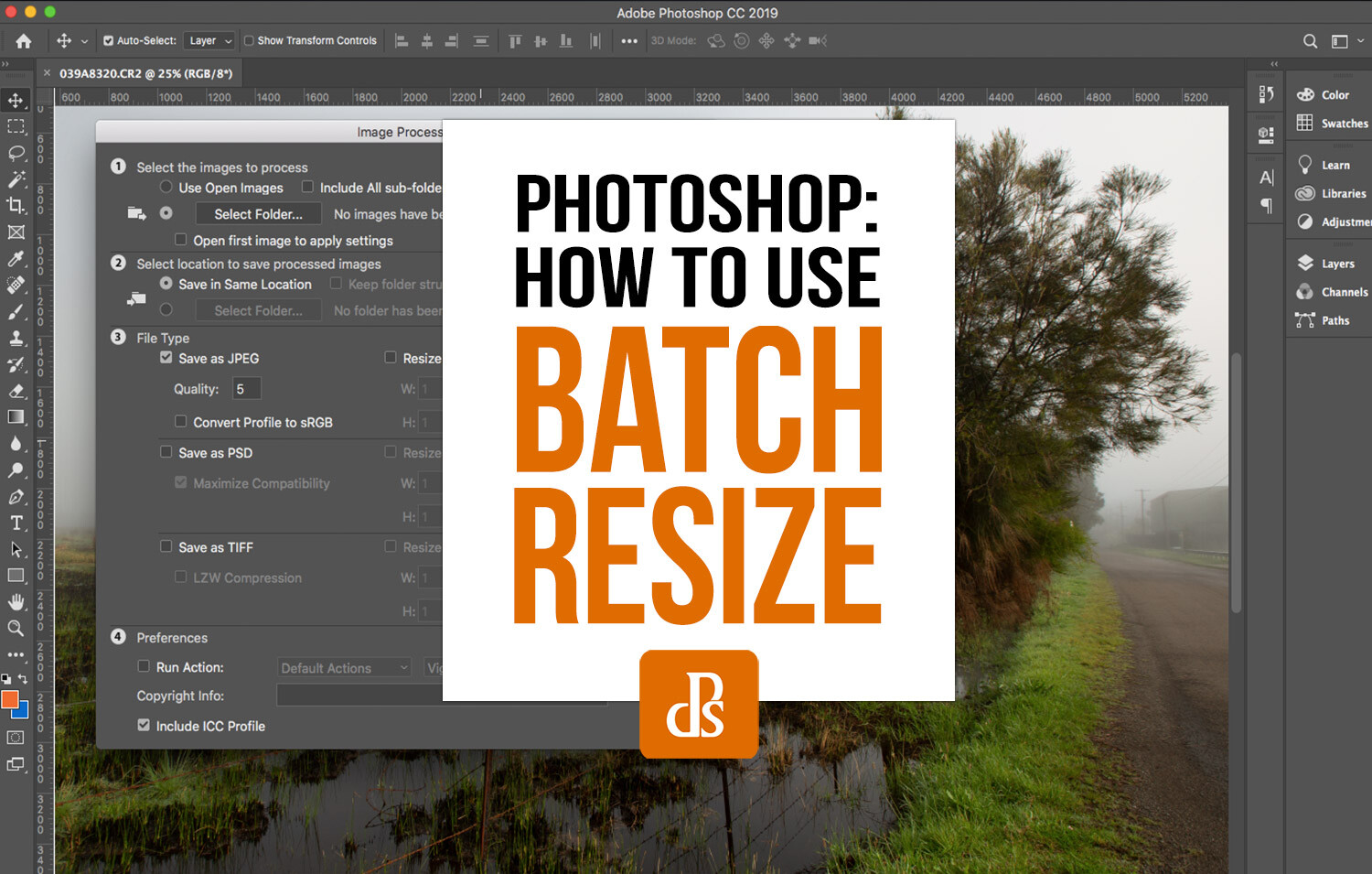This screenshot has width=1372, height=874.
Task: Enable Show Transform Controls
Action: click(x=249, y=40)
